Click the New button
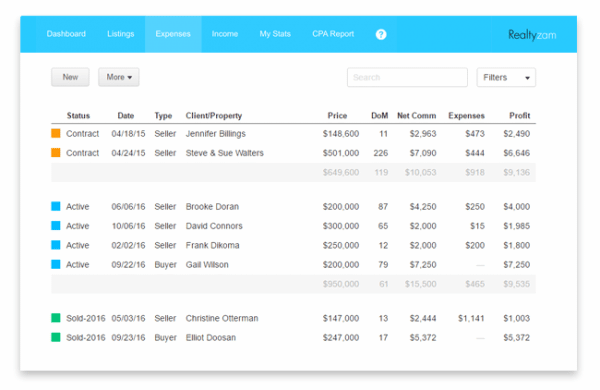Screen dimensions: 600x390 pos(70,77)
